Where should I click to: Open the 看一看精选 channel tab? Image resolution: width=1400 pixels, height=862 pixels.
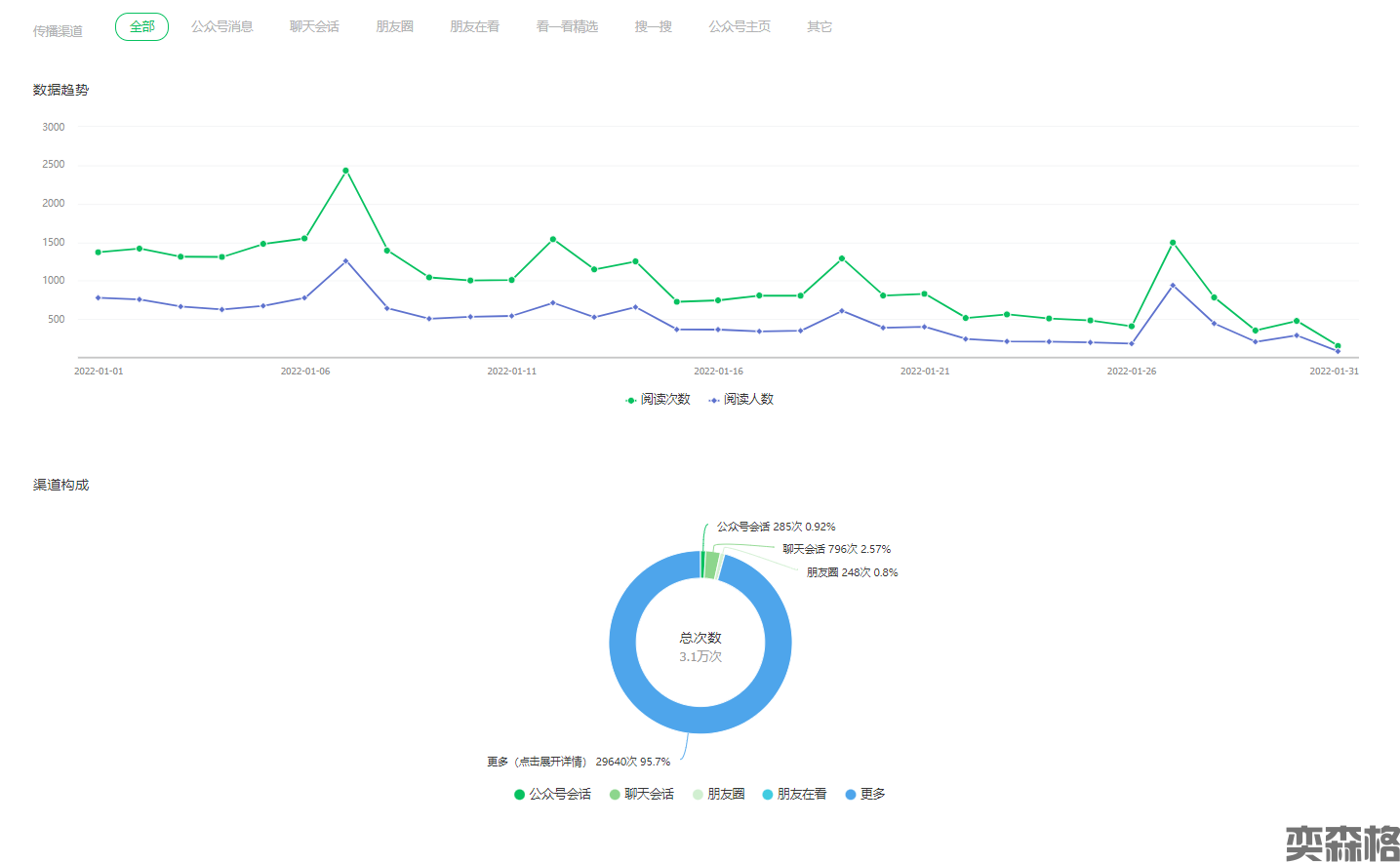567,27
